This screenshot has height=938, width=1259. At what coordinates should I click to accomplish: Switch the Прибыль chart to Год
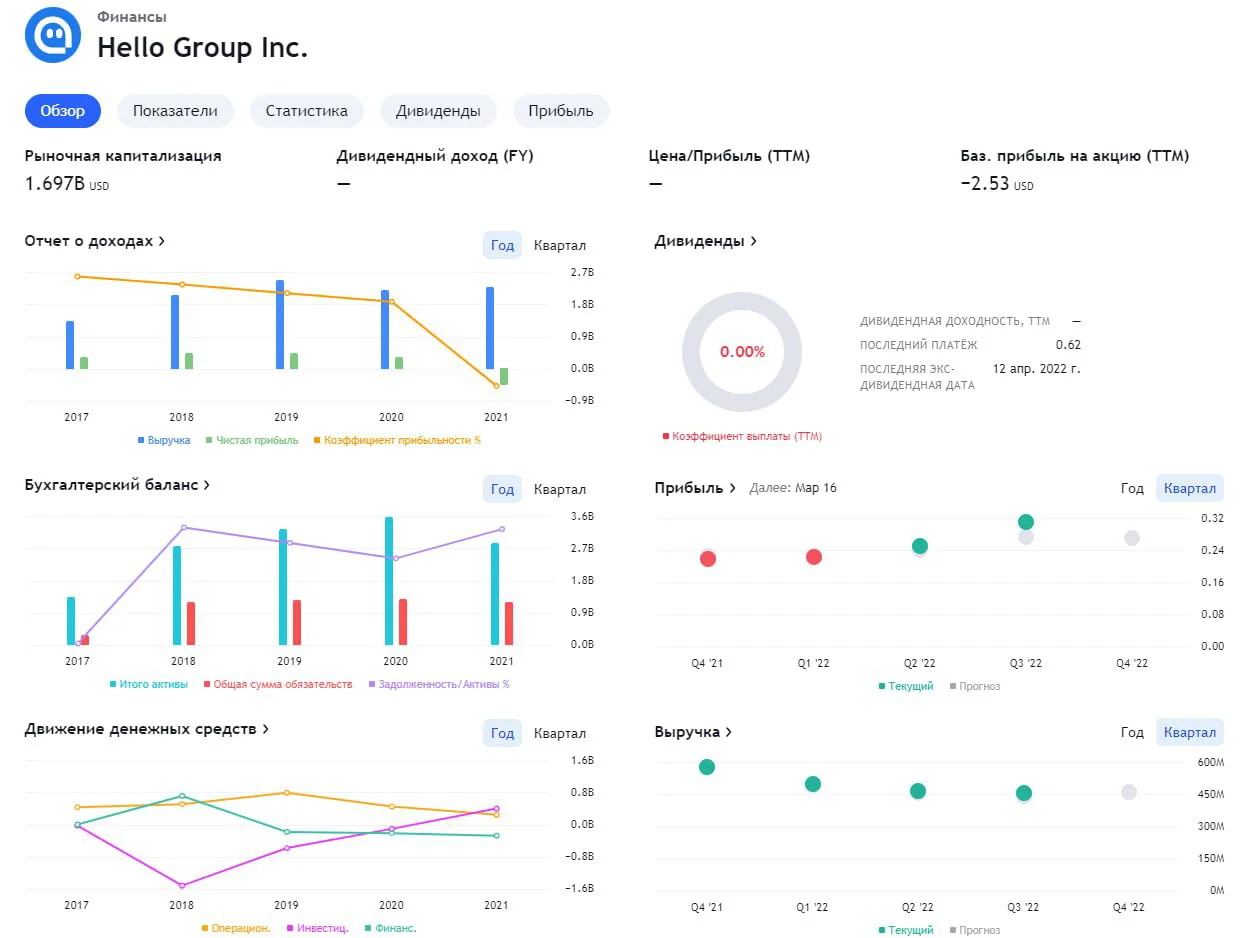point(1132,488)
